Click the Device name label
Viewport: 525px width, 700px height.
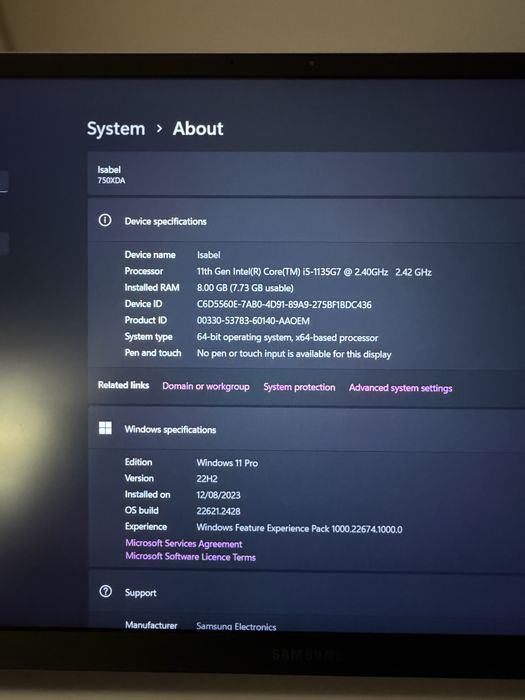(150, 254)
